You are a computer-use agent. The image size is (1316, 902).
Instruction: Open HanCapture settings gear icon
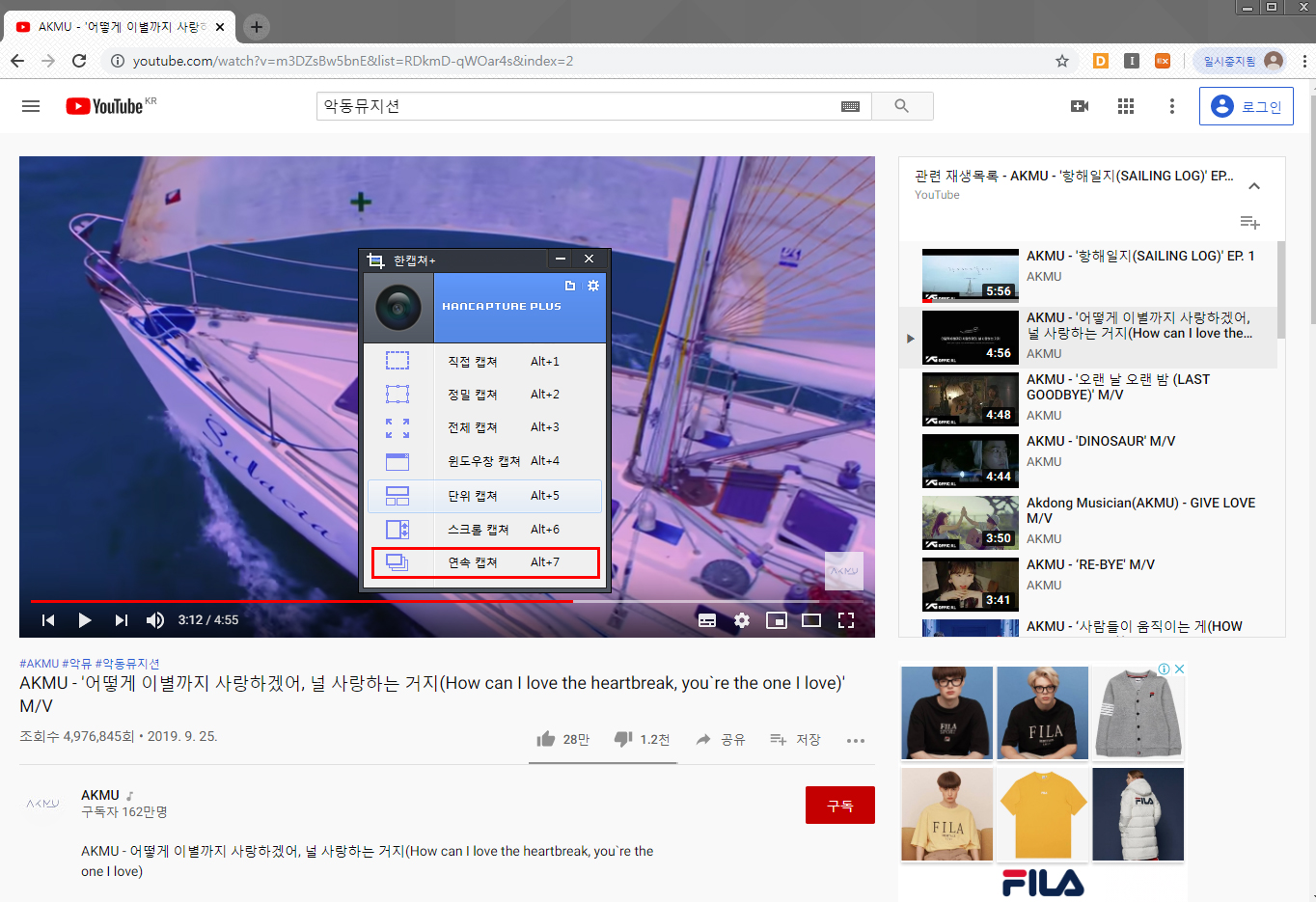(593, 286)
